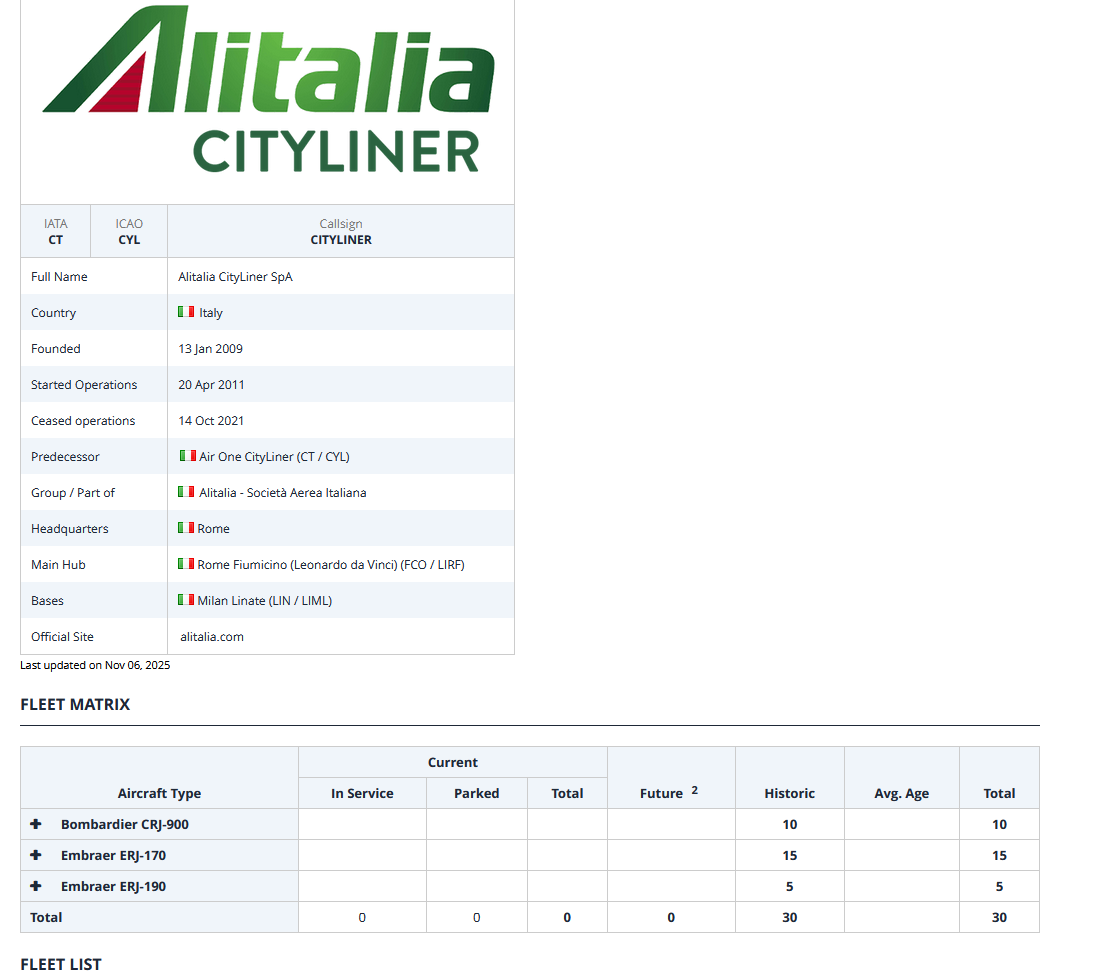Expand the Embraer ERJ-170 row
Viewport: 1108px width, 974px height.
tap(36, 855)
